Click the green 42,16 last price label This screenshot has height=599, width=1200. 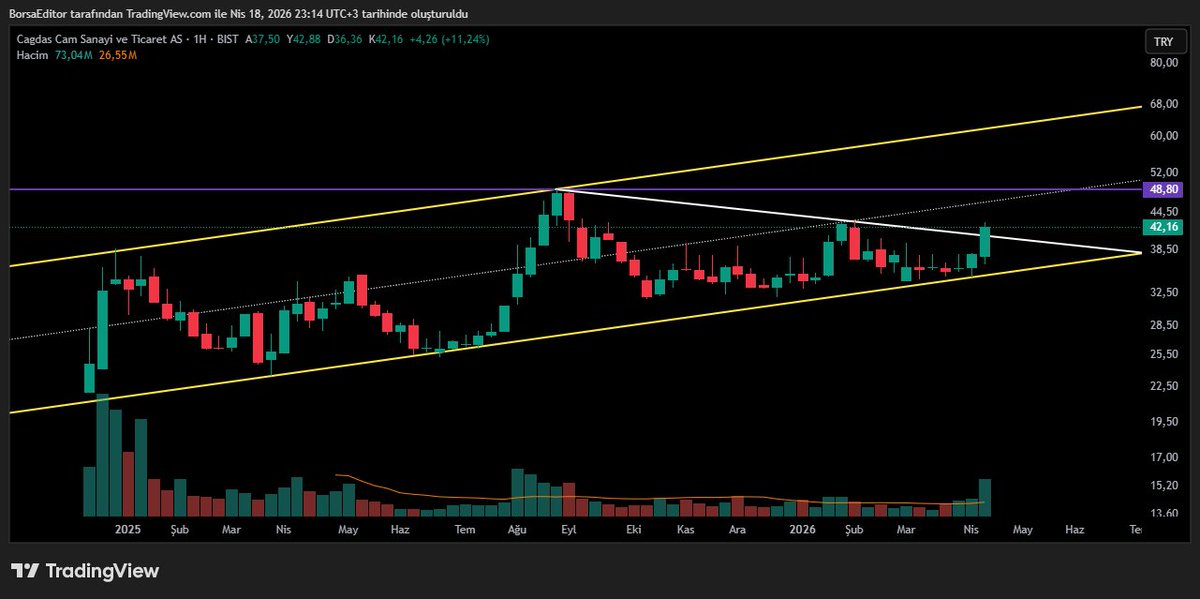pyautogui.click(x=1165, y=227)
